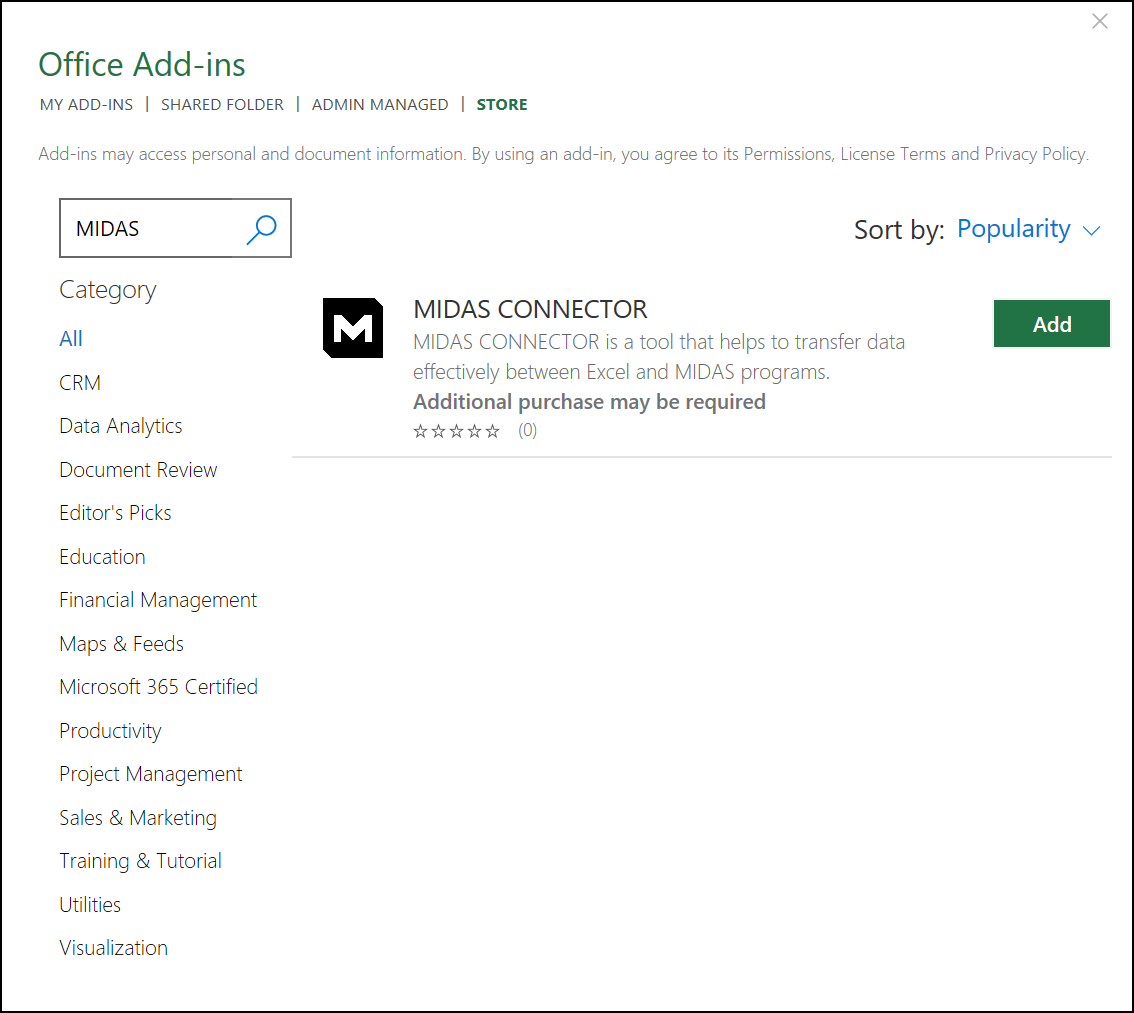Image resolution: width=1134 pixels, height=1013 pixels.
Task: Open the Microsoft 365 Certified category
Action: pyautogui.click(x=158, y=686)
